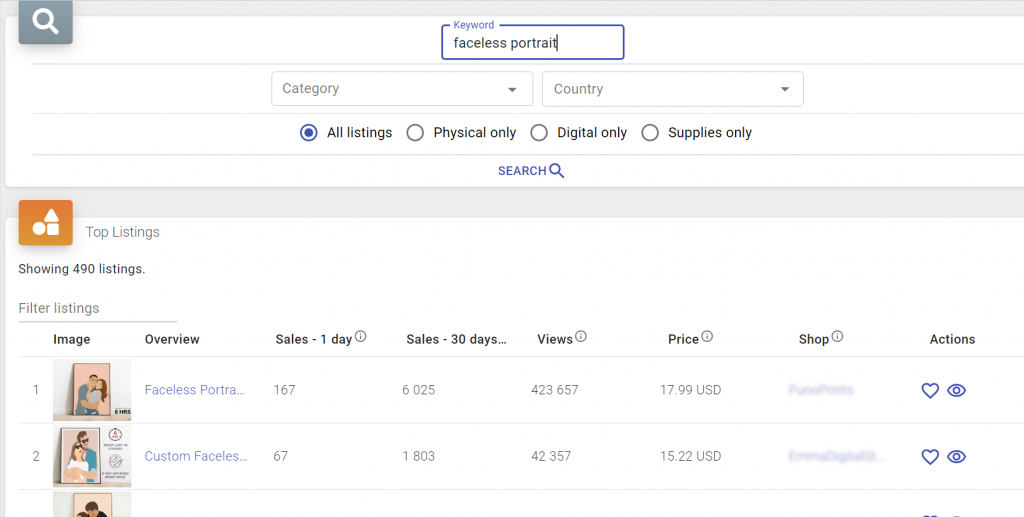The image size is (1024, 517).
Task: Click the 67 one-day sales value
Action: [x=280, y=456]
